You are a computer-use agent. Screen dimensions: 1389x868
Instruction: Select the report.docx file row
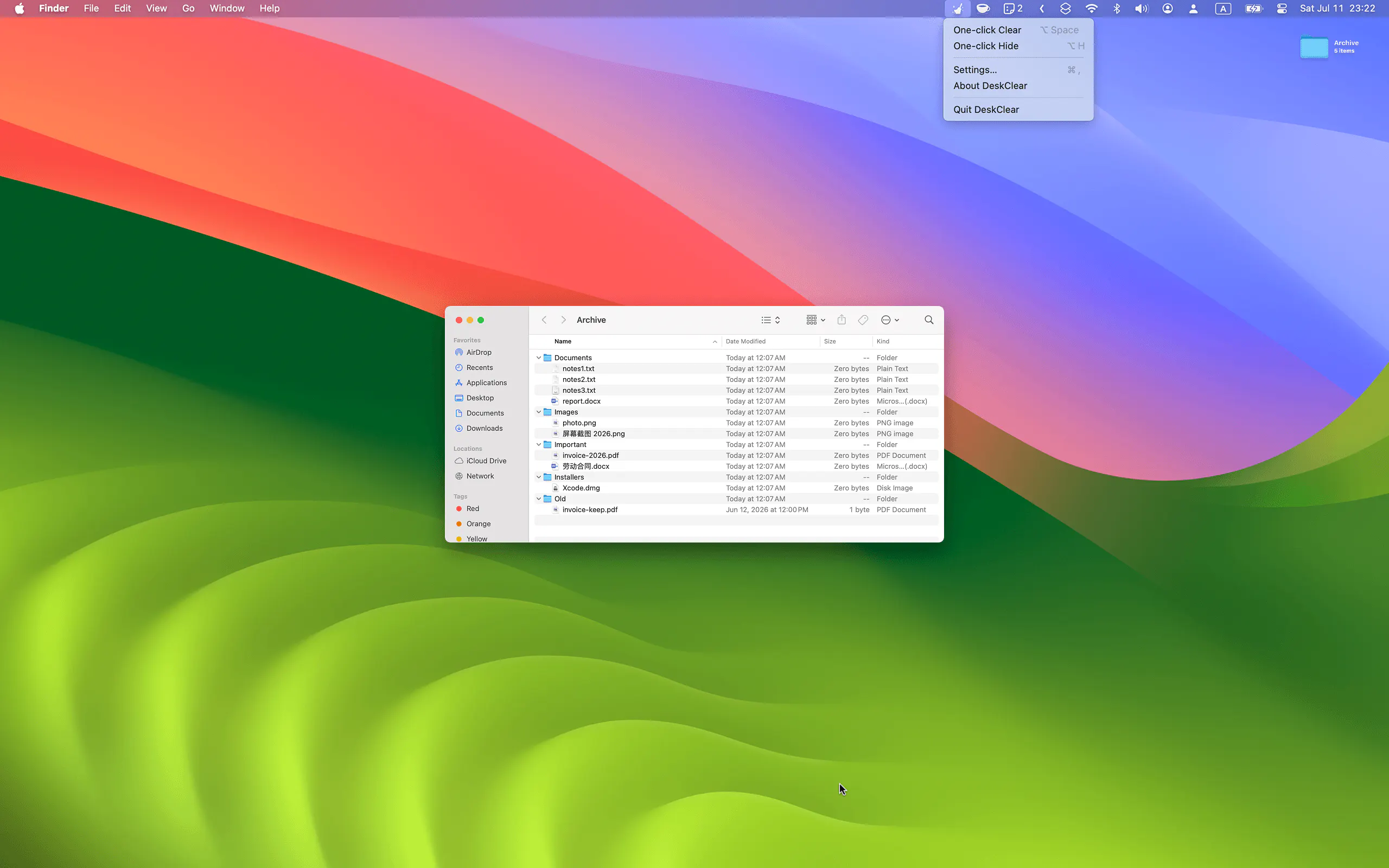coord(736,401)
